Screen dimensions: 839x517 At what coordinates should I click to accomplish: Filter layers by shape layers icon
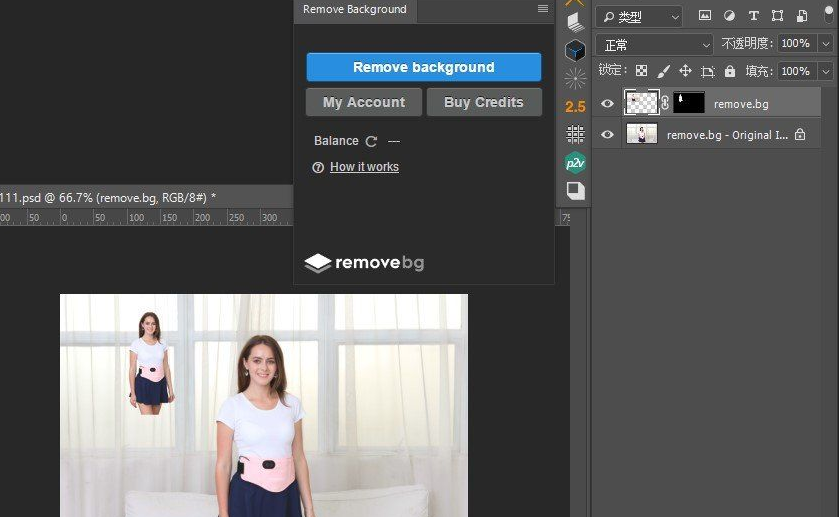pyautogui.click(x=777, y=16)
